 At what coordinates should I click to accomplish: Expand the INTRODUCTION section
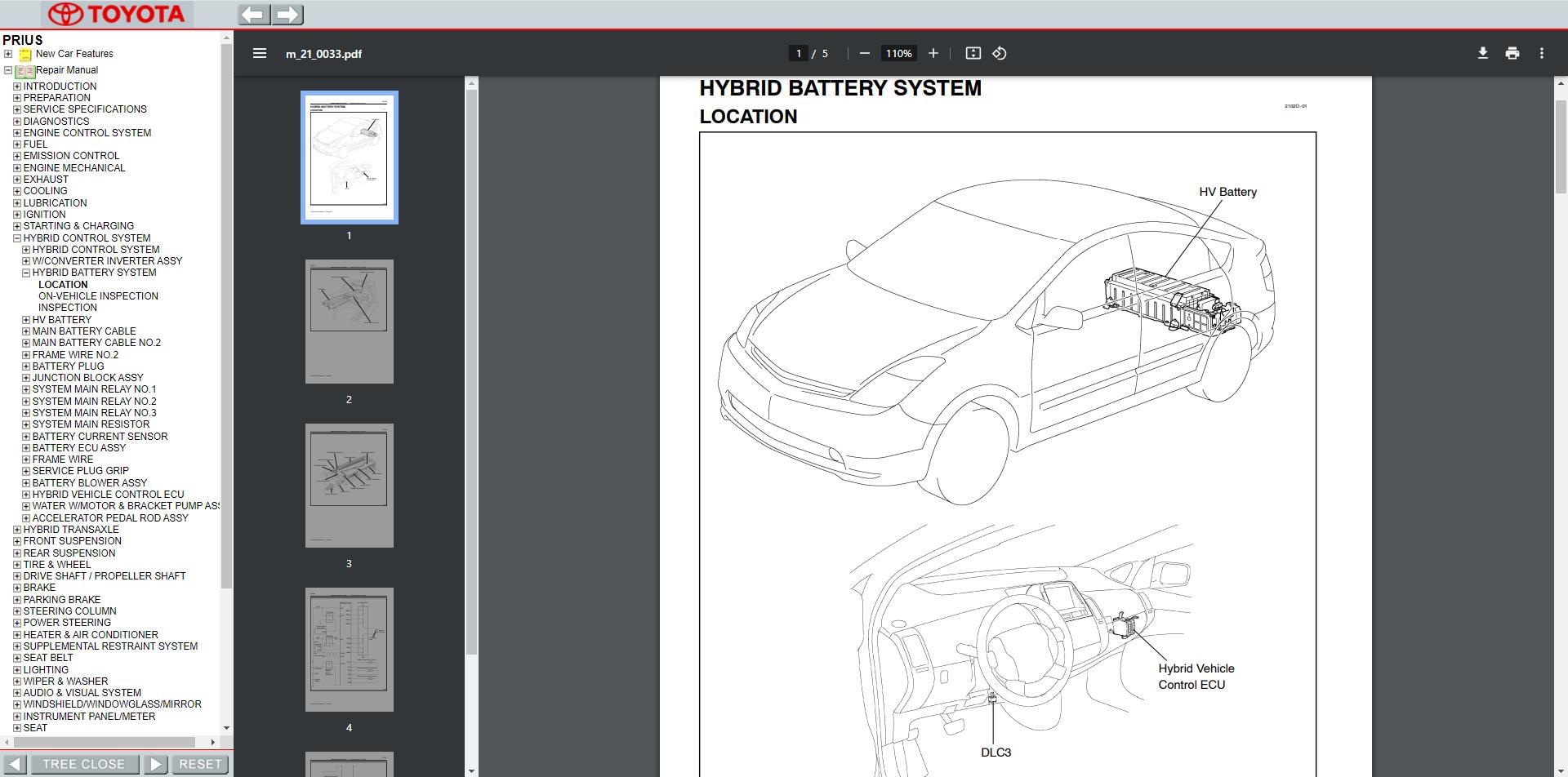click(17, 86)
